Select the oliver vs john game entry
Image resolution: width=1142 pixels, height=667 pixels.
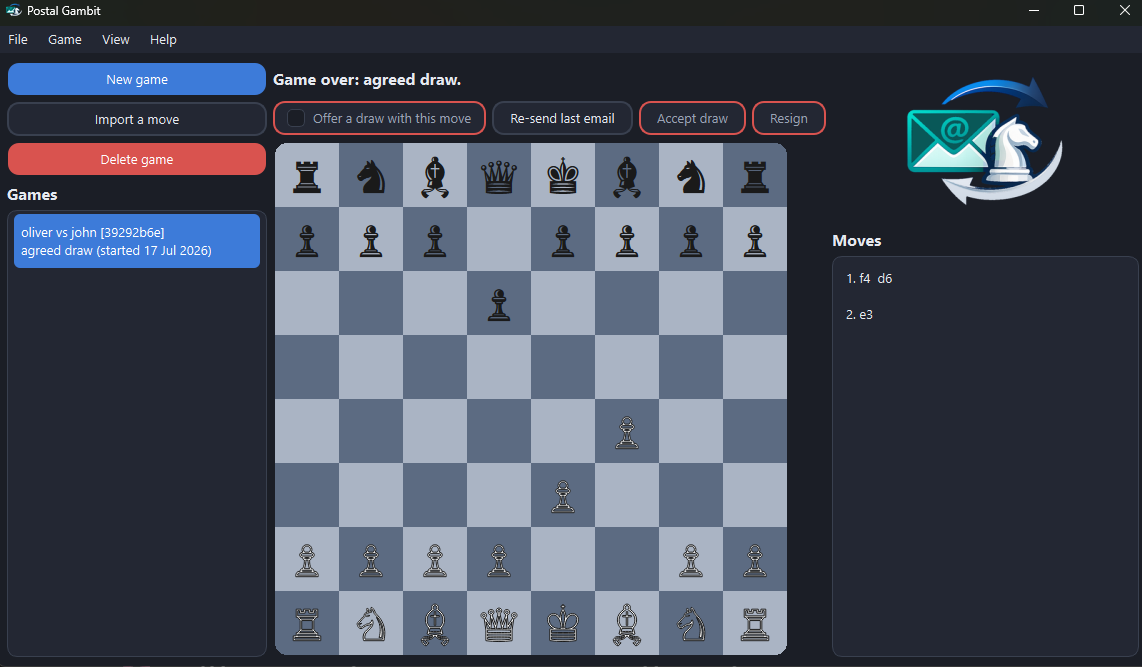(x=137, y=241)
